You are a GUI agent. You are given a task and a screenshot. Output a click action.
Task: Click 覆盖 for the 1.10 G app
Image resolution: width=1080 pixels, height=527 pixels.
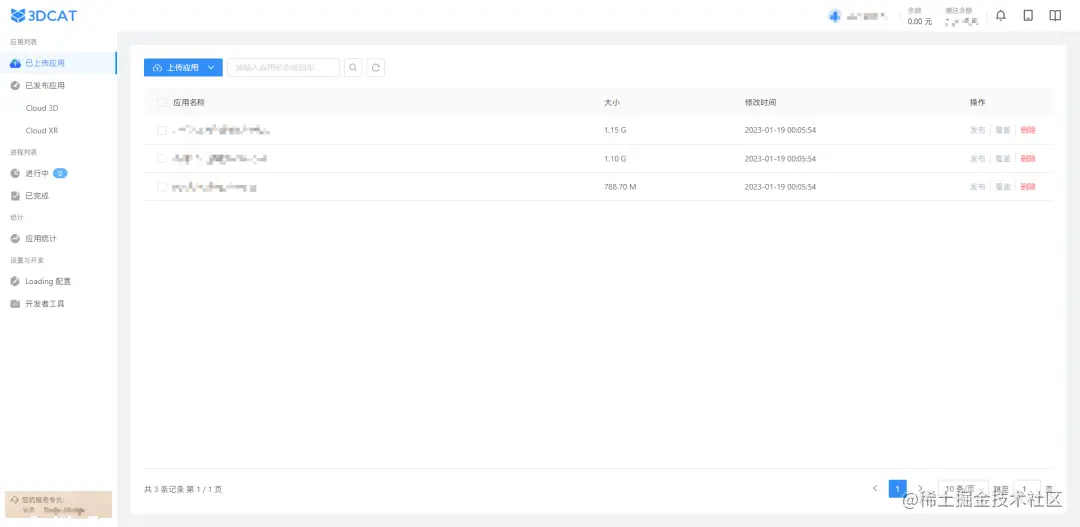point(1003,158)
